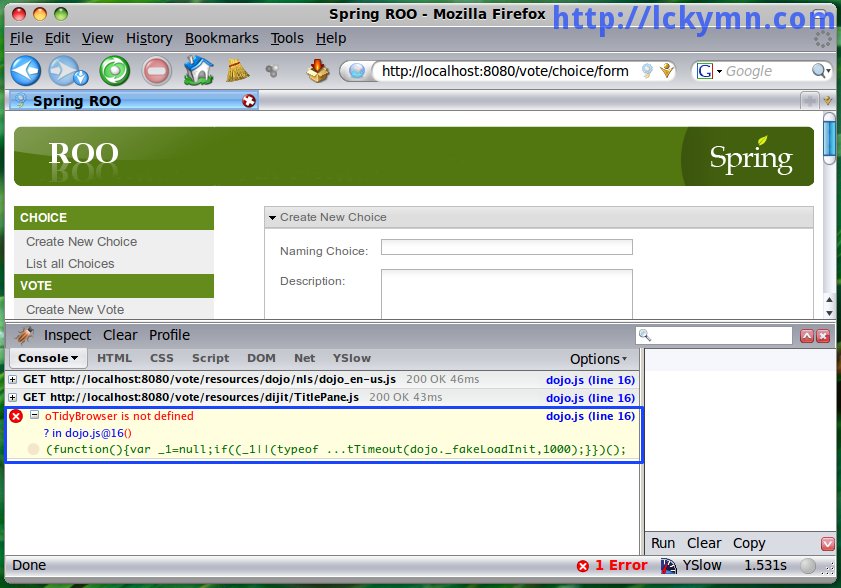Open the Edit menu
841x588 pixels.
pos(57,39)
